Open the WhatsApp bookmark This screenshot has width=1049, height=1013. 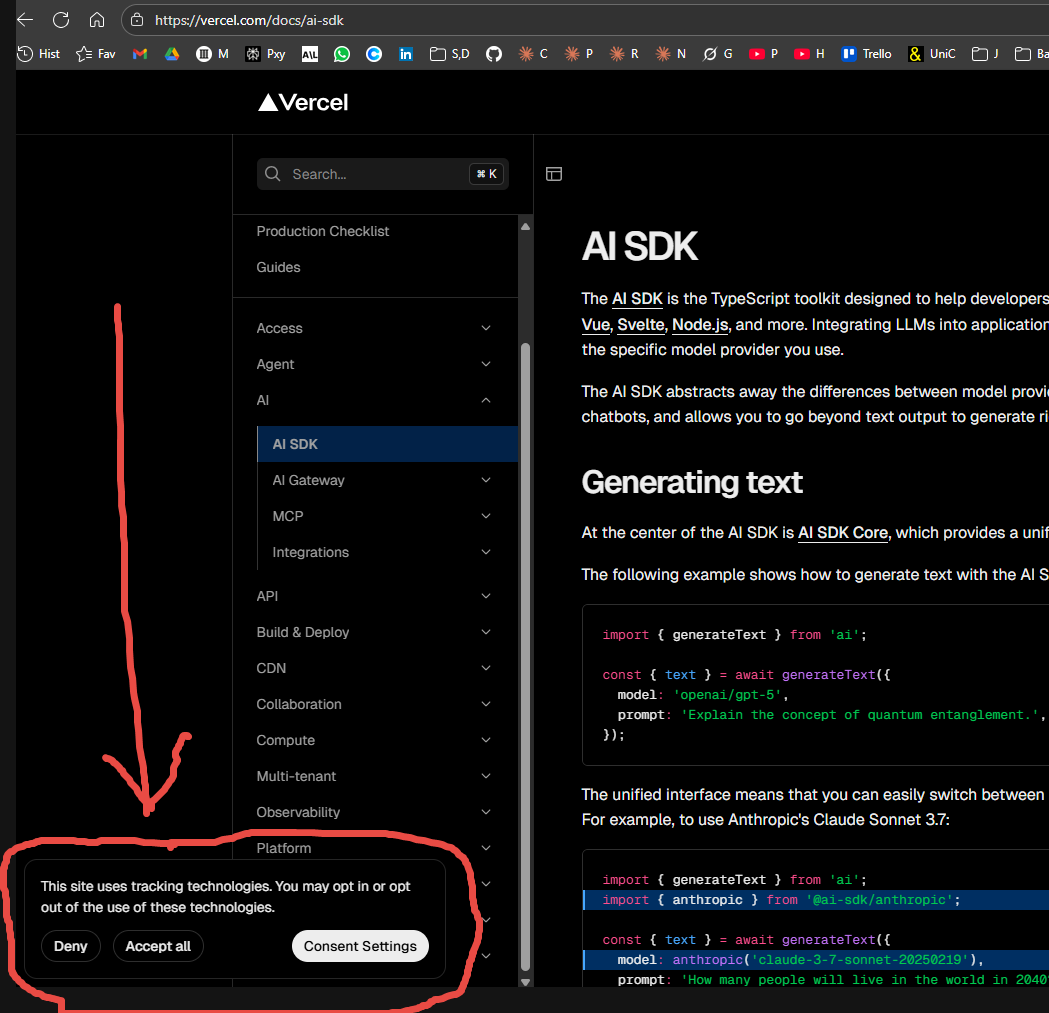pos(342,54)
